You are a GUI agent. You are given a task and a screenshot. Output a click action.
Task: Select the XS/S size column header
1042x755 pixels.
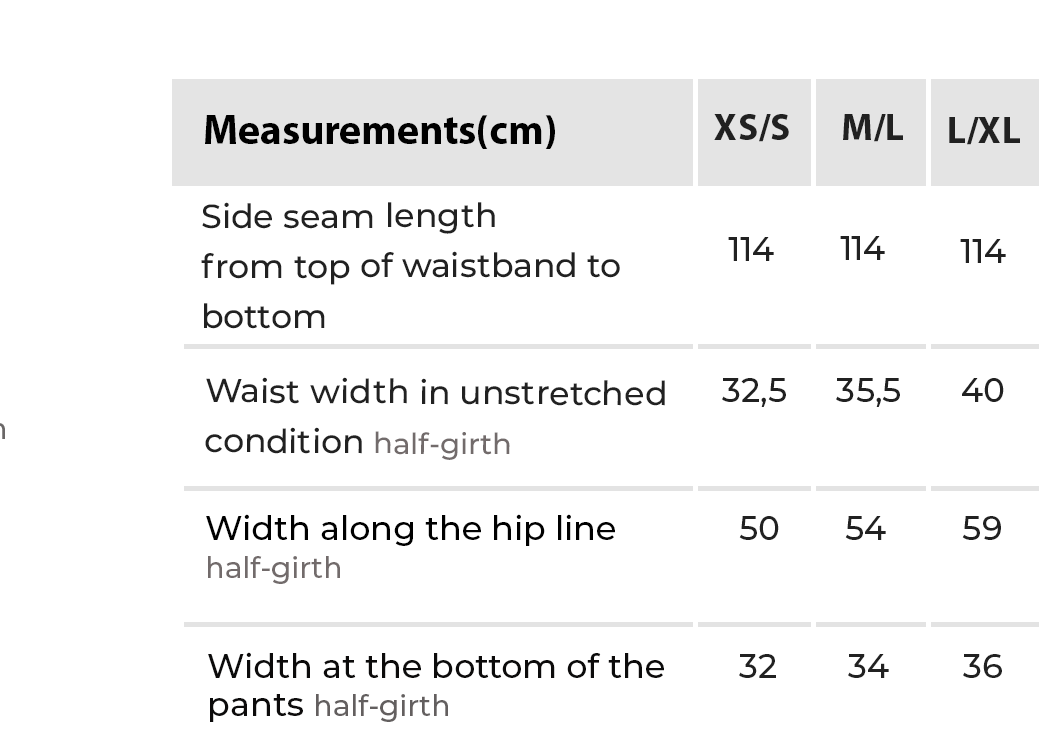(x=752, y=128)
